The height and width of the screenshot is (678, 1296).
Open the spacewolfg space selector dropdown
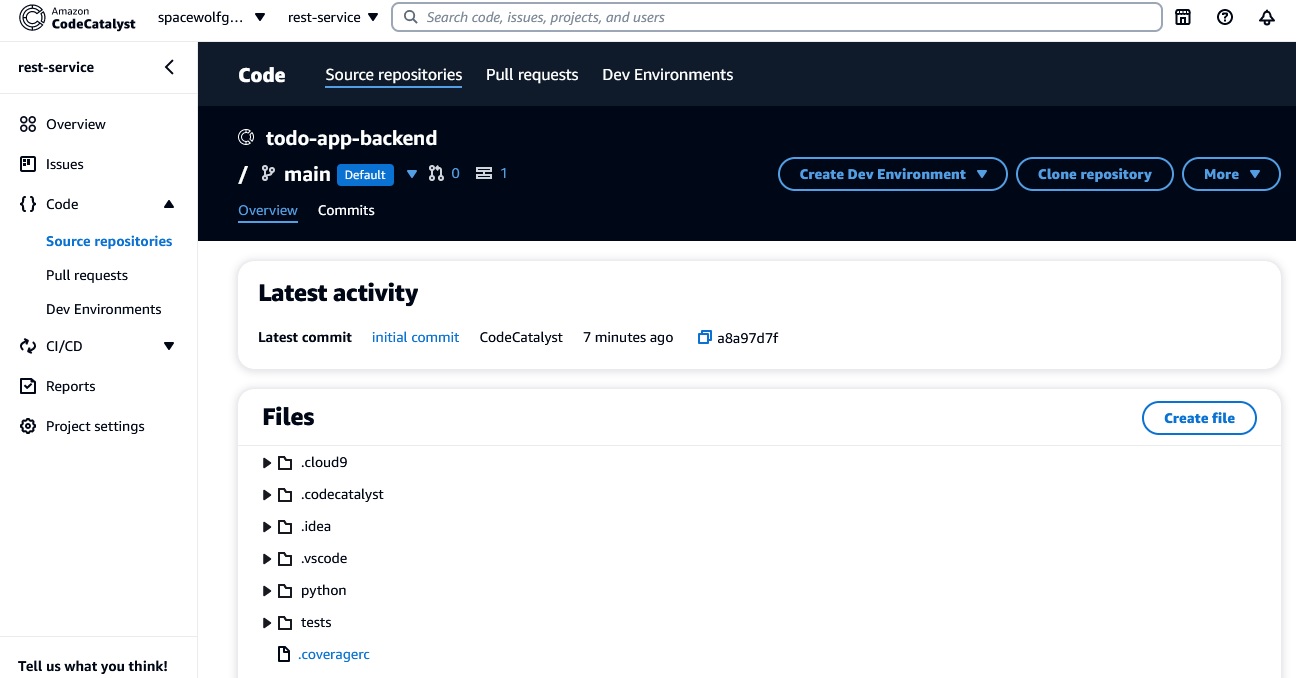[x=212, y=17]
